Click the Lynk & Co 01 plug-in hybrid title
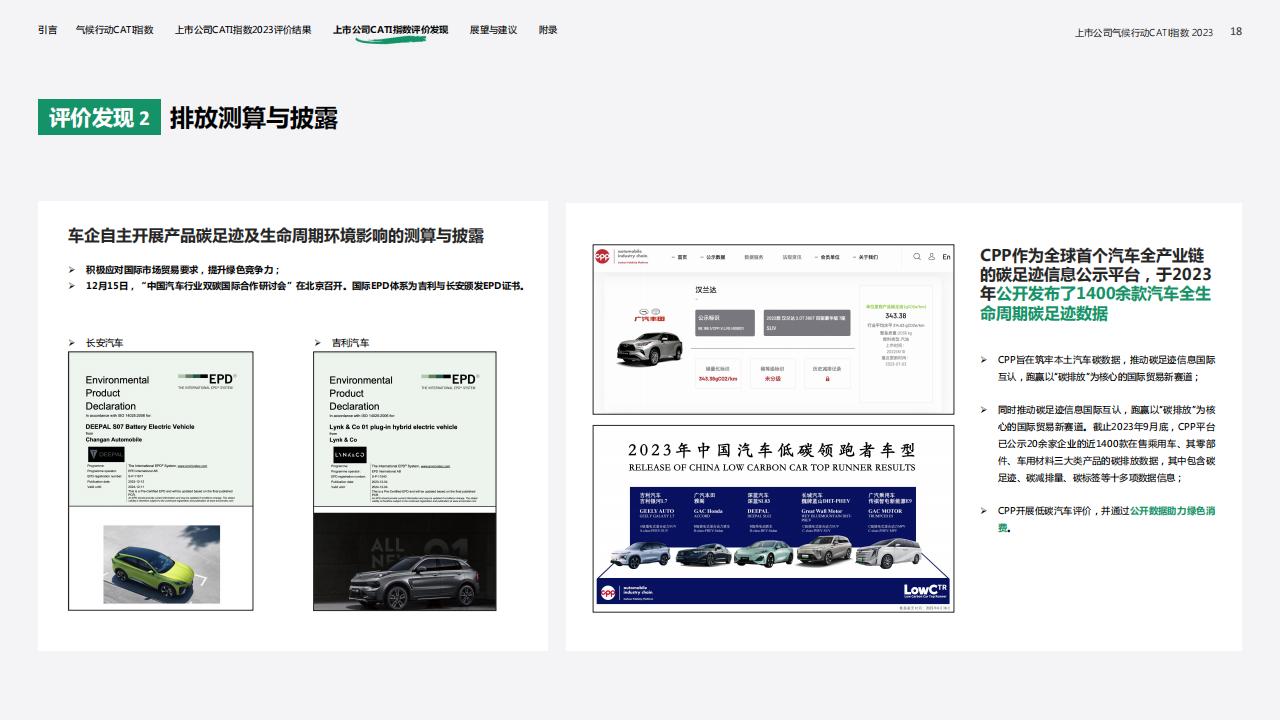The image size is (1280, 720). (x=393, y=426)
